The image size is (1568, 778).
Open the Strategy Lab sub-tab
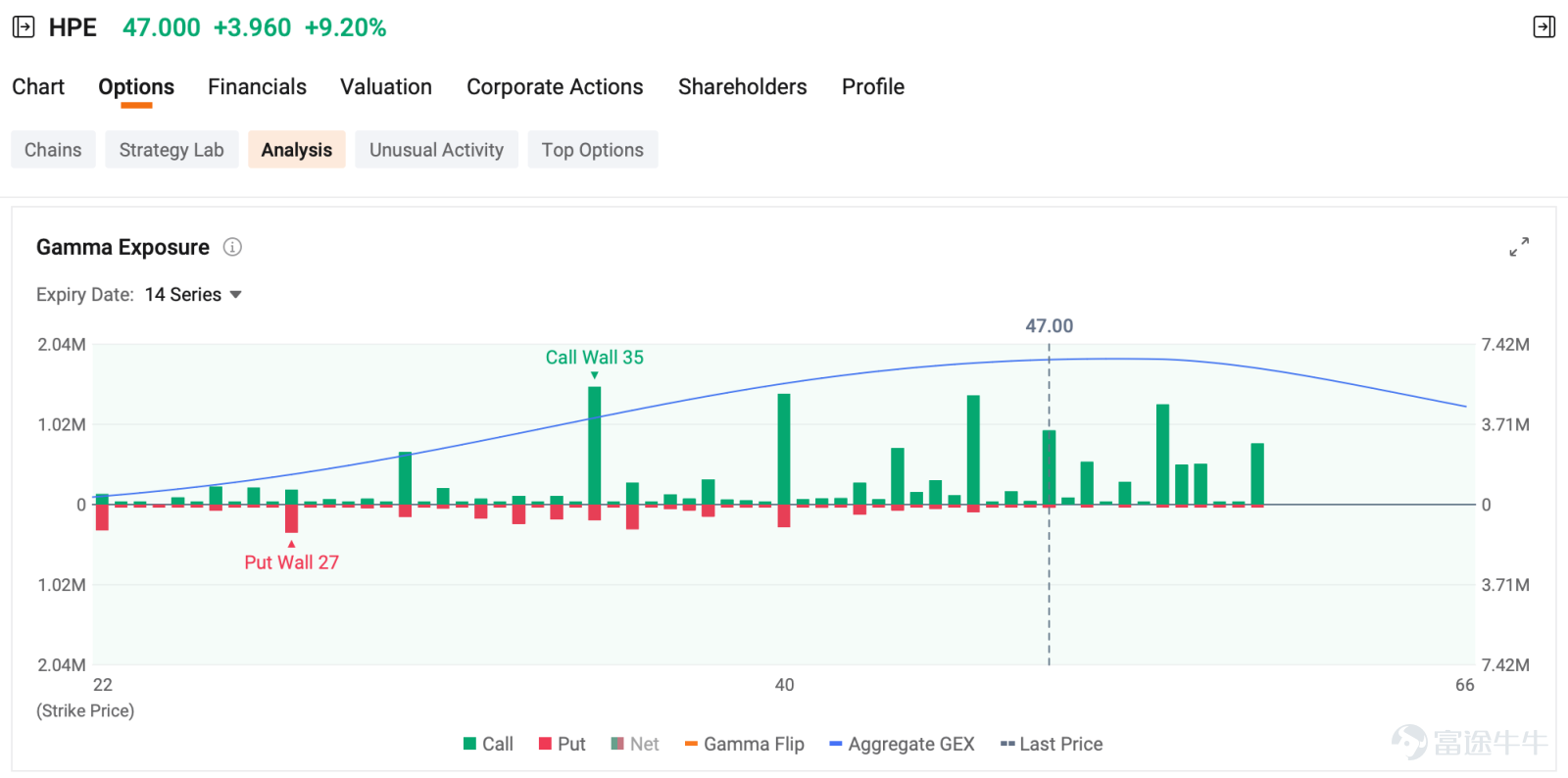point(171,150)
